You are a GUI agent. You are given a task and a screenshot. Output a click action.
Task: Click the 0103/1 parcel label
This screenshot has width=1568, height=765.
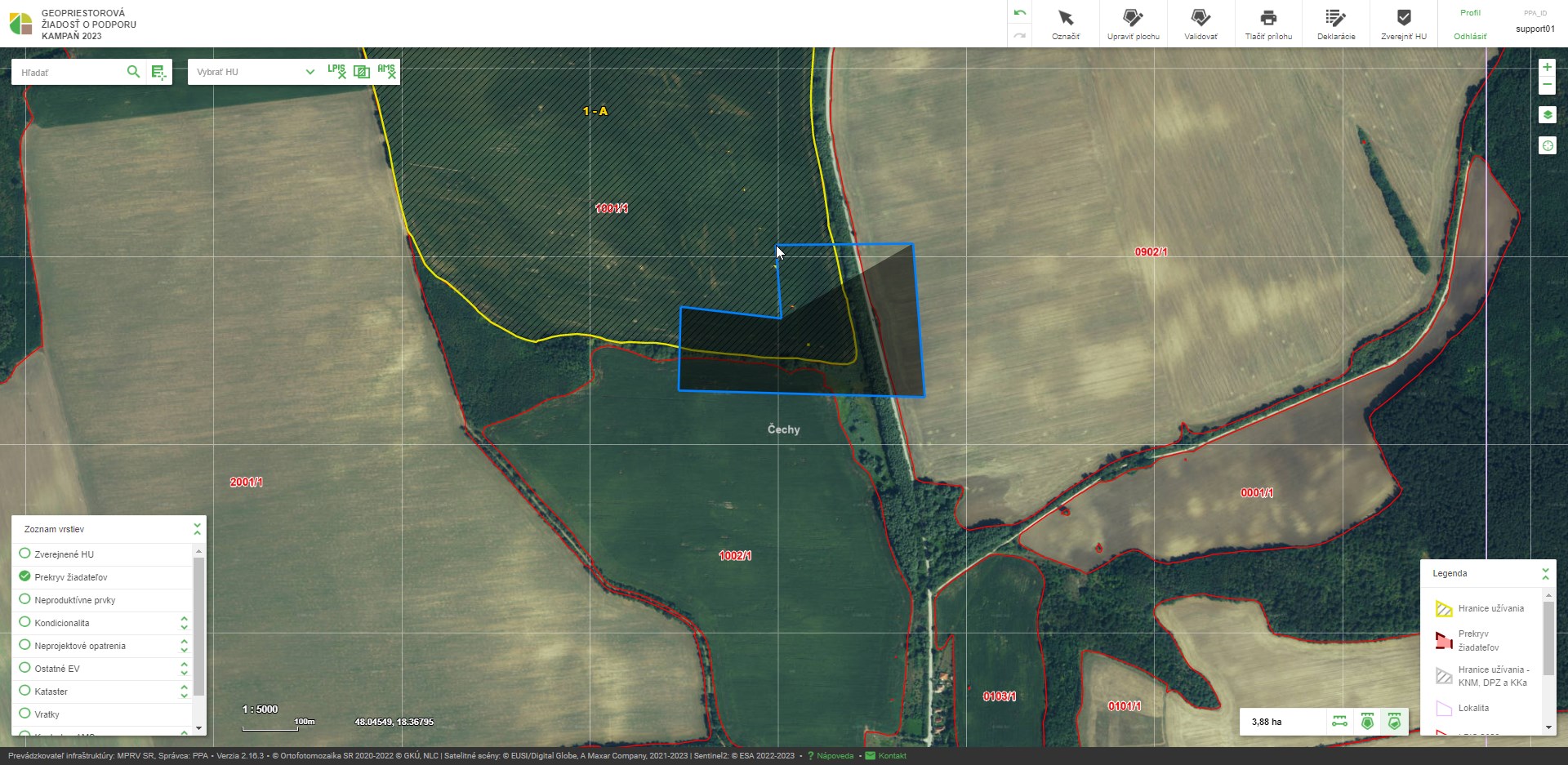click(x=1000, y=696)
